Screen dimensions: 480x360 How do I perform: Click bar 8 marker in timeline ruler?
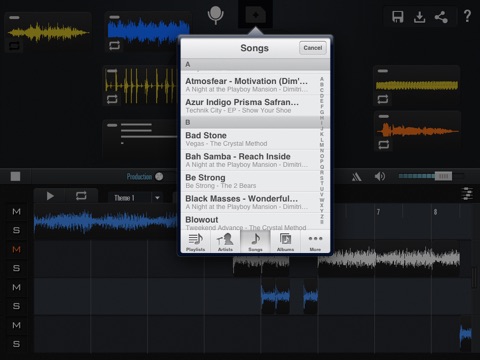(435, 212)
